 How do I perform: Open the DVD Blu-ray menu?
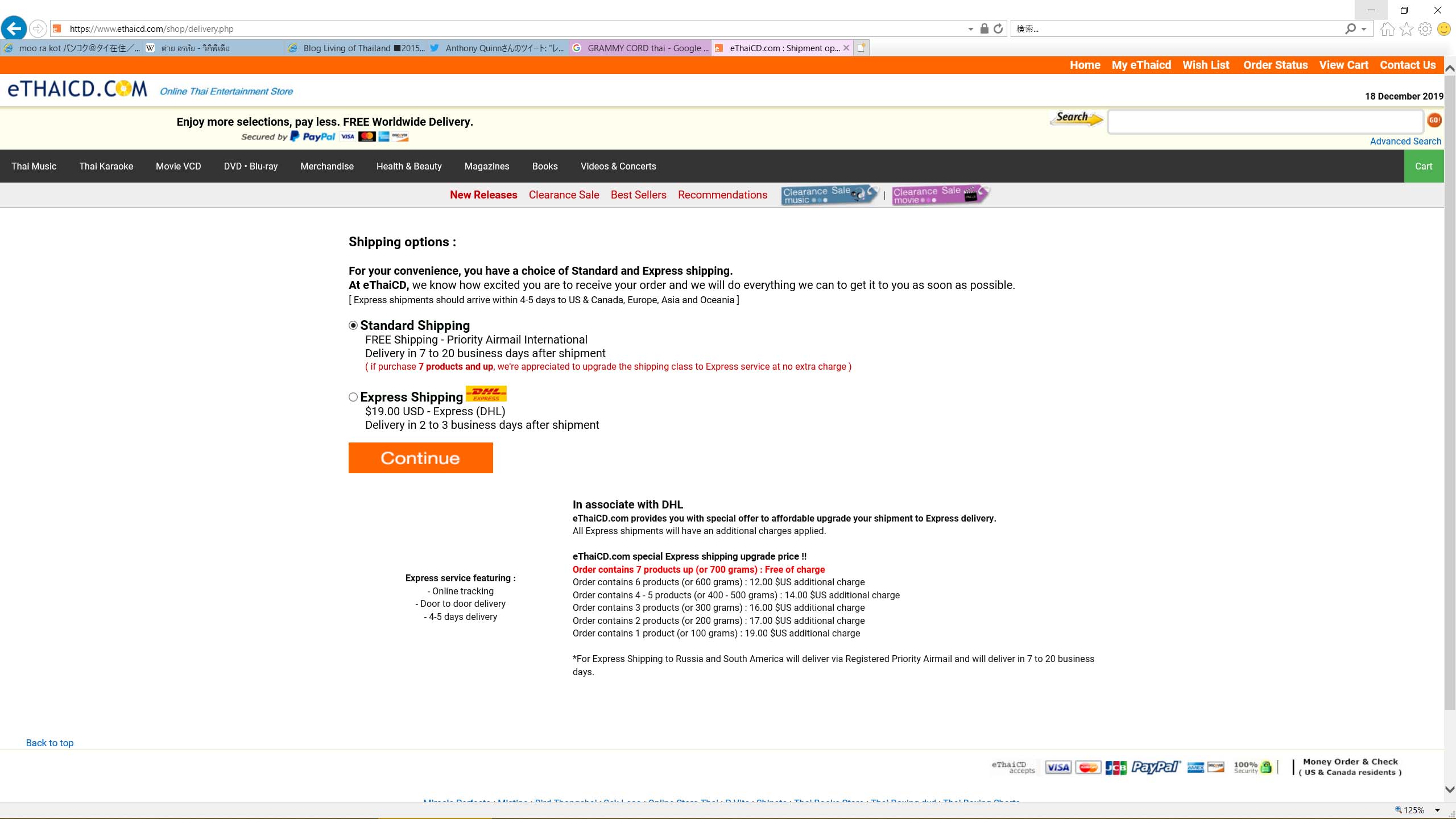[251, 166]
